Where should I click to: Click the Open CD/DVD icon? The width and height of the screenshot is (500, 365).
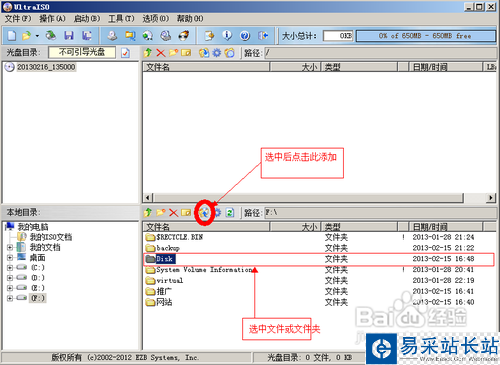(51, 36)
